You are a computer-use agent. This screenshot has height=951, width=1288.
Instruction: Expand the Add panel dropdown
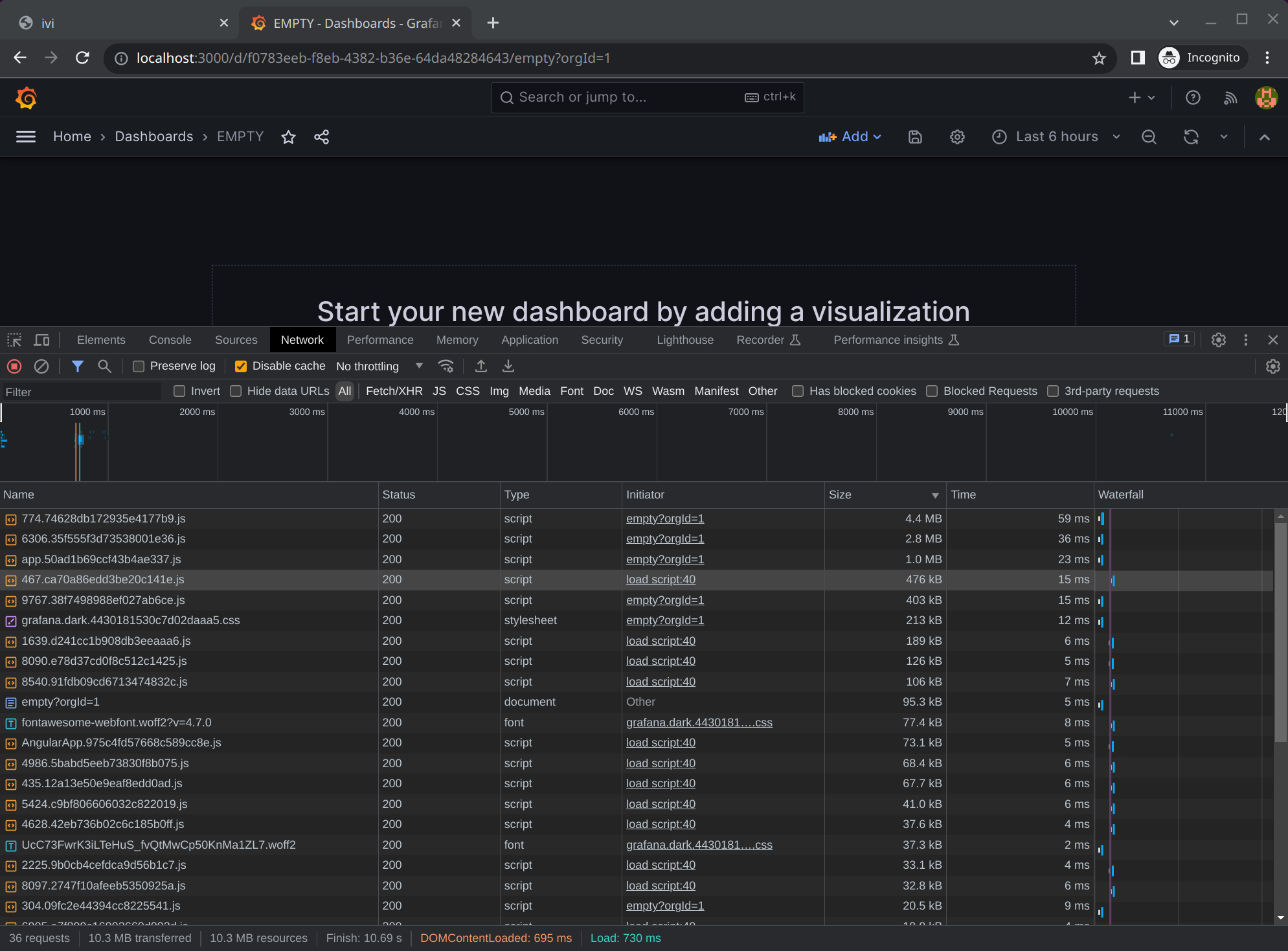click(850, 137)
